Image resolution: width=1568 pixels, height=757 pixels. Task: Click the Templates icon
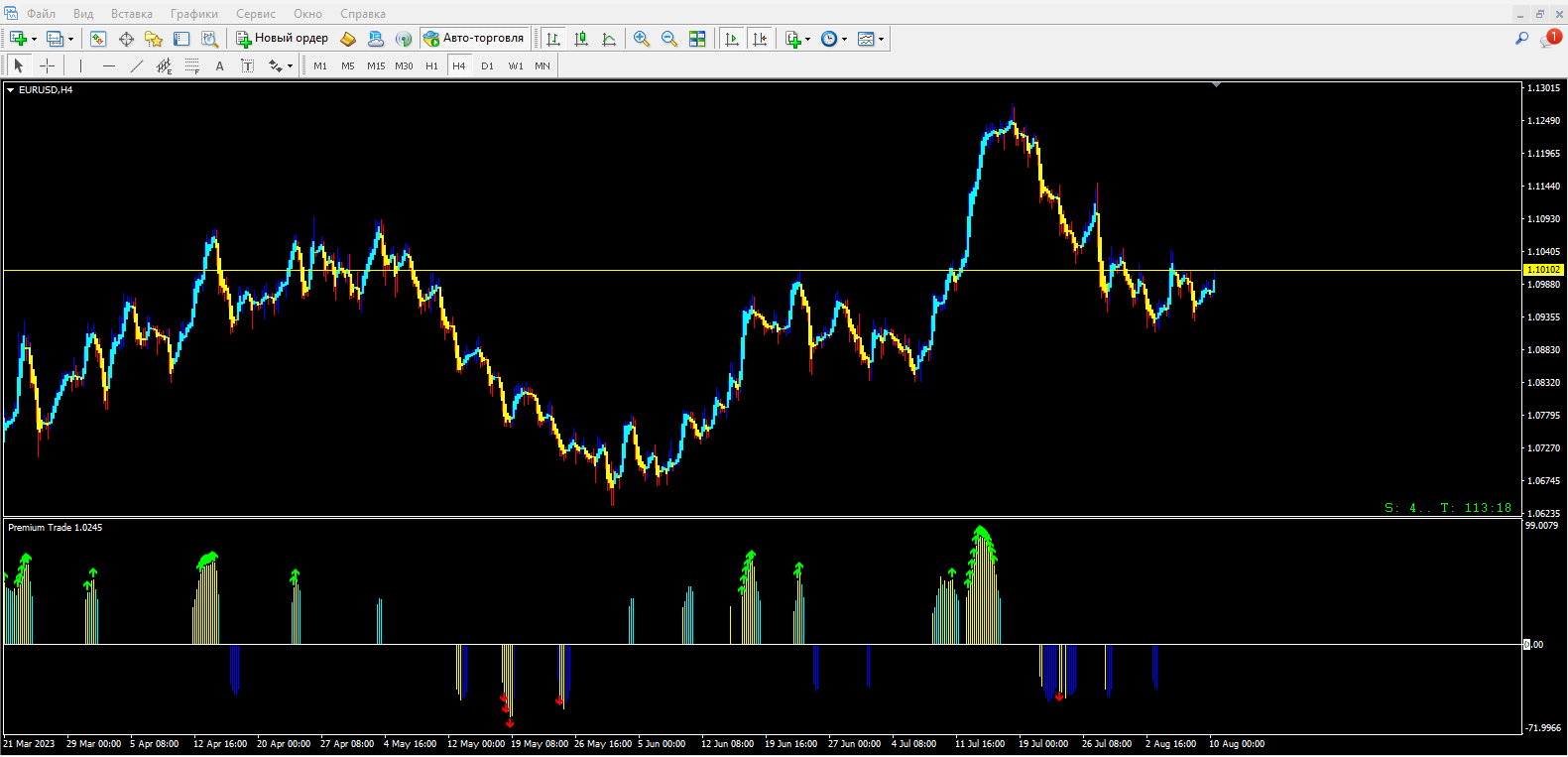click(866, 39)
